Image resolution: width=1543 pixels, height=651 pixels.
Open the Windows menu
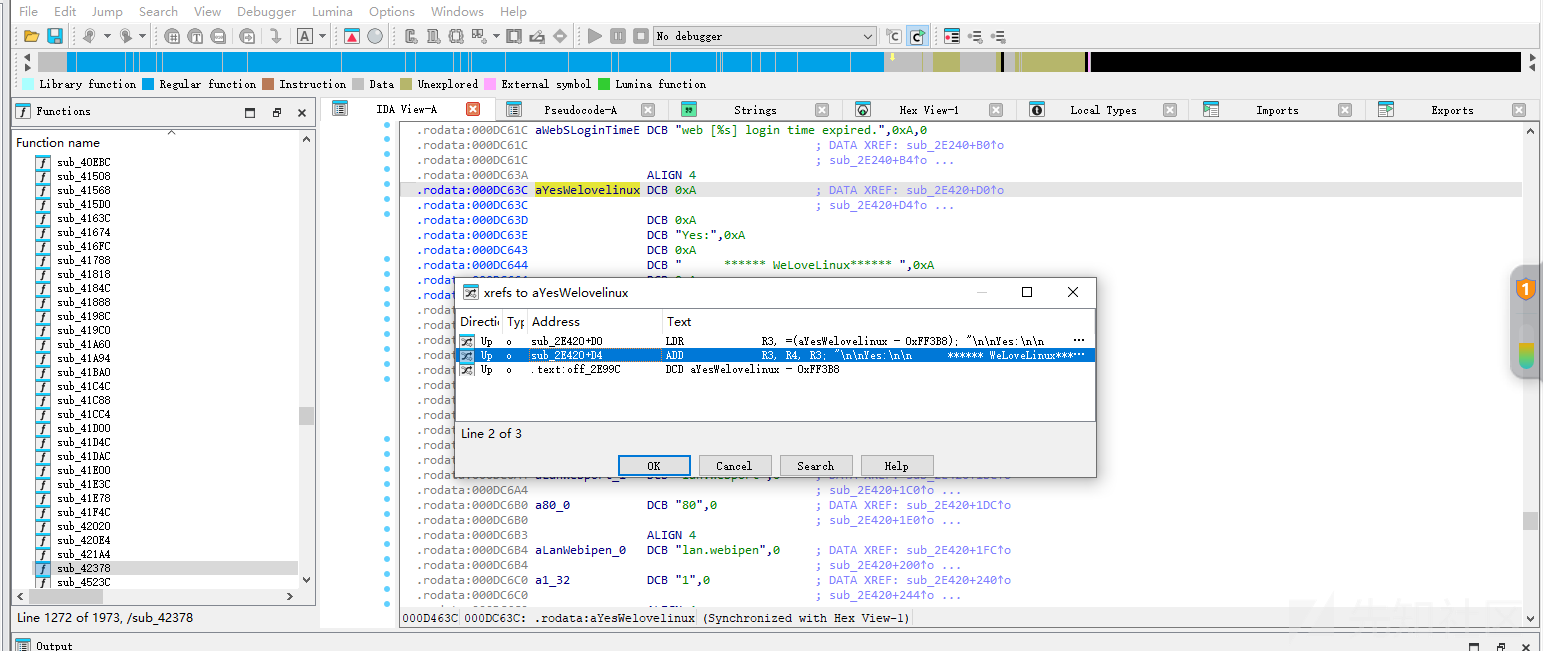point(457,12)
